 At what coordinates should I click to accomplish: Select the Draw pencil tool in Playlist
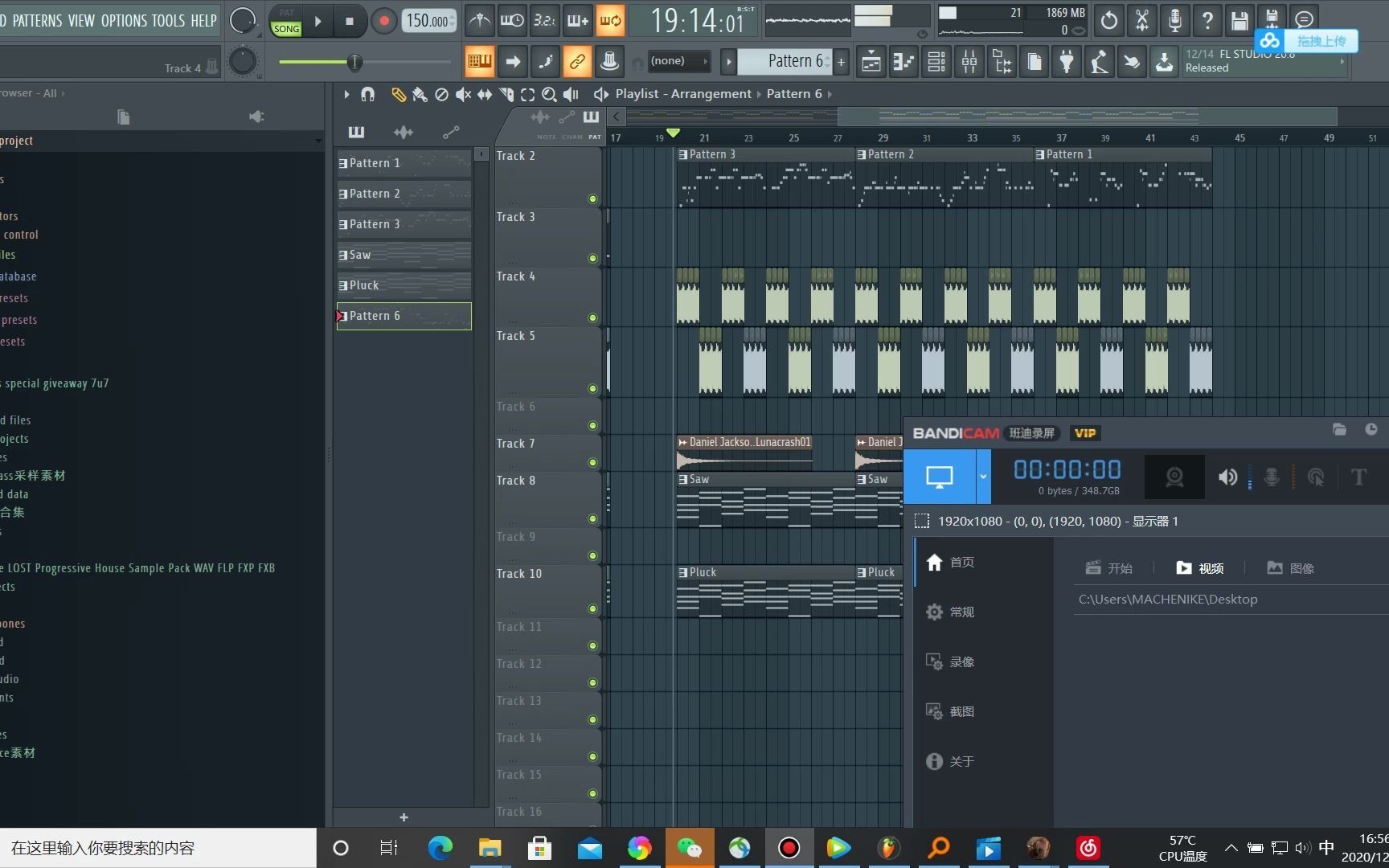click(398, 95)
